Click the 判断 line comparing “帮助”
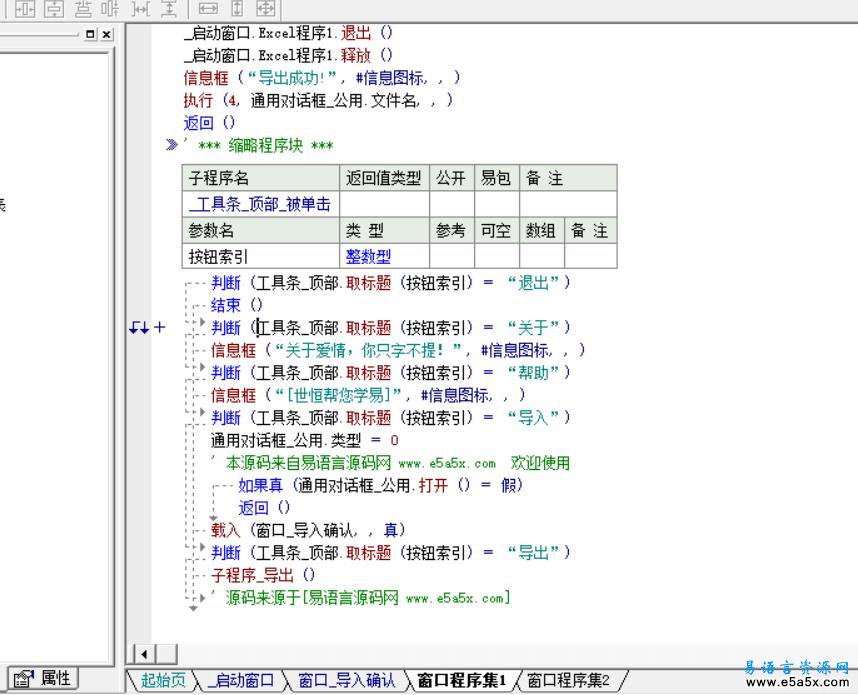The width and height of the screenshot is (858, 695). pos(391,372)
